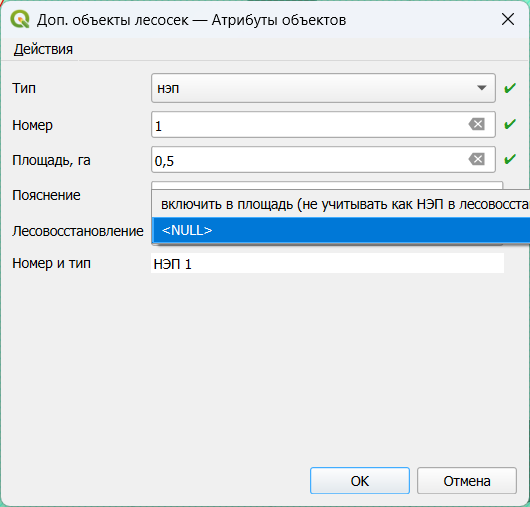Clear the Площадь, га field with its clear icon
Viewport: 530px width, 507px height.
click(x=477, y=159)
